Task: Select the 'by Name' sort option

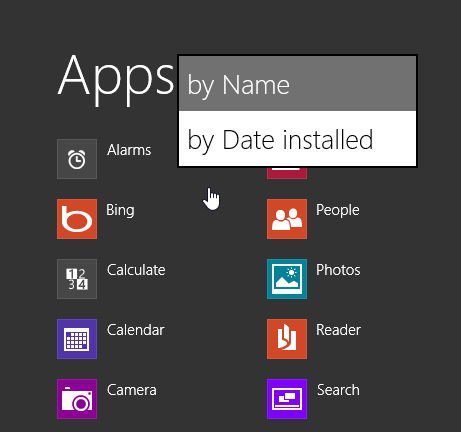Action: pos(297,83)
